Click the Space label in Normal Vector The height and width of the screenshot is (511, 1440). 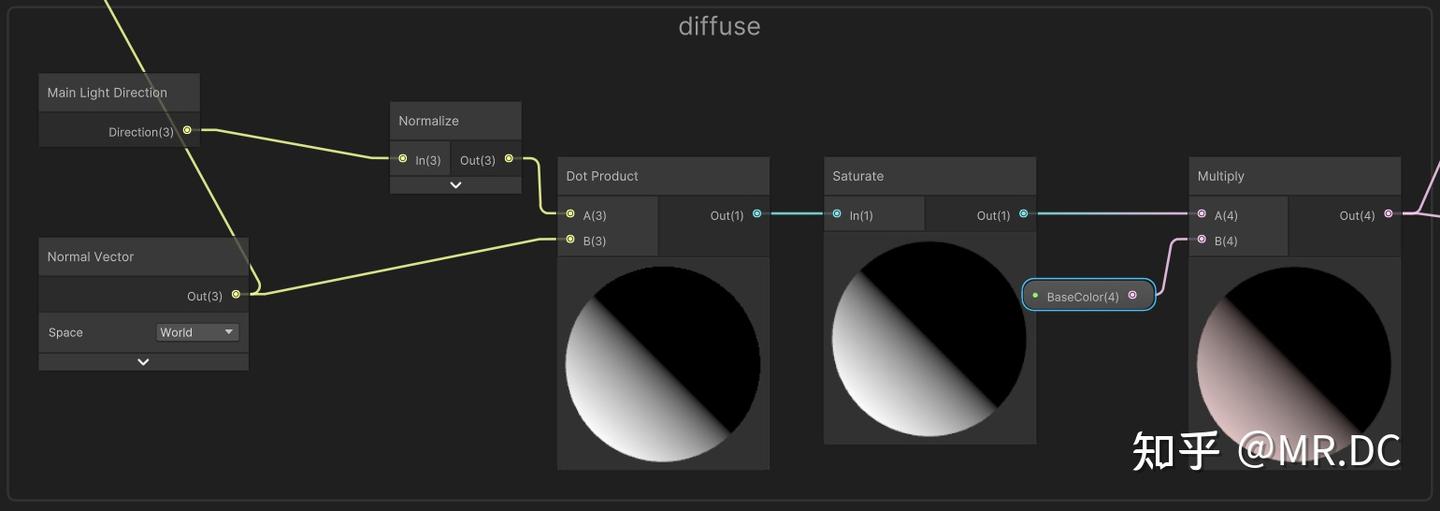click(x=66, y=332)
